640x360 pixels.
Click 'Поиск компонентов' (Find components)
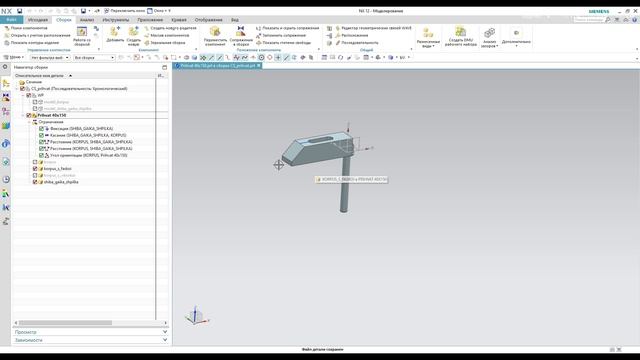pyautogui.click(x=26, y=28)
